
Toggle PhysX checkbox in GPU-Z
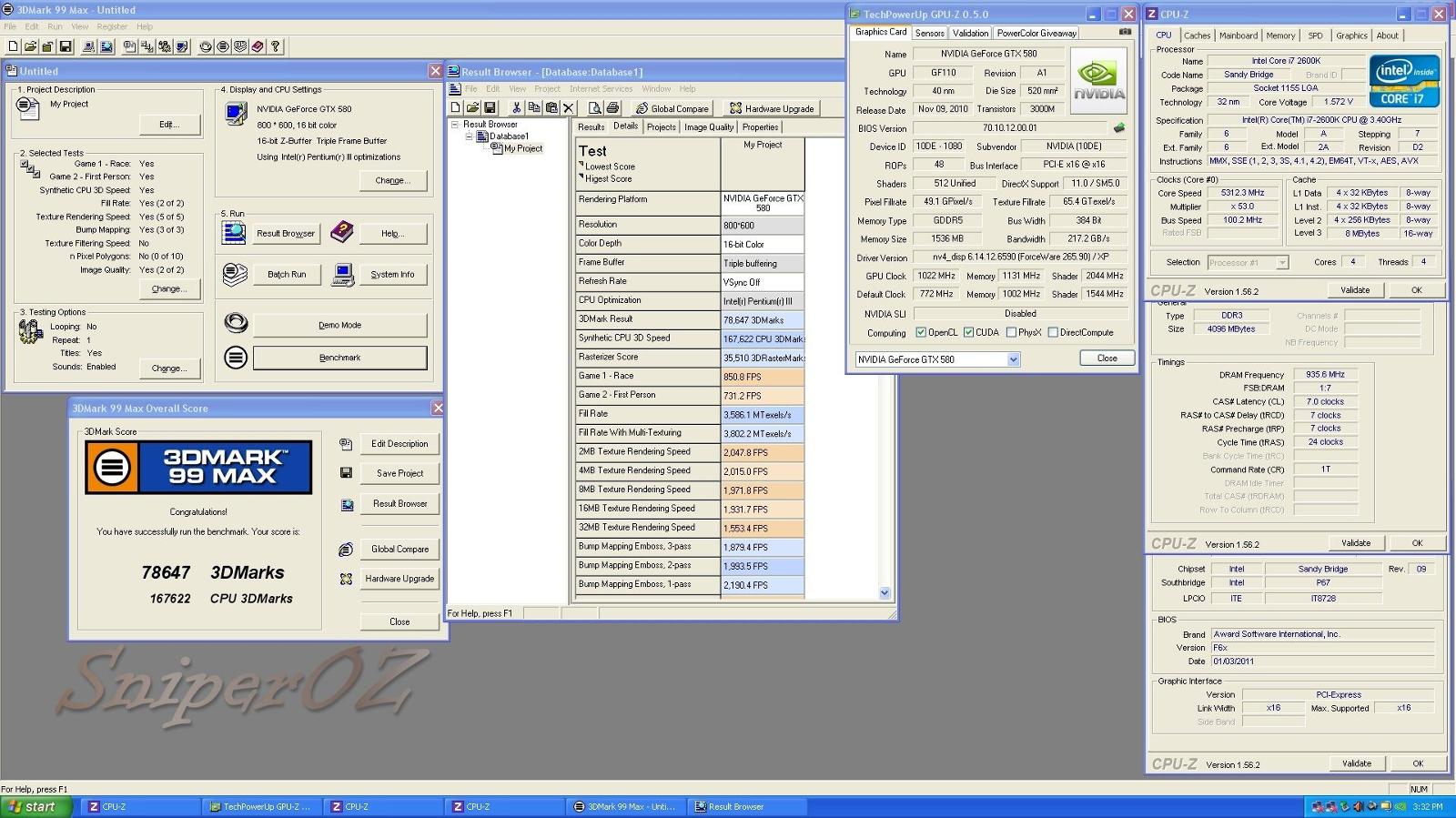coord(1011,332)
